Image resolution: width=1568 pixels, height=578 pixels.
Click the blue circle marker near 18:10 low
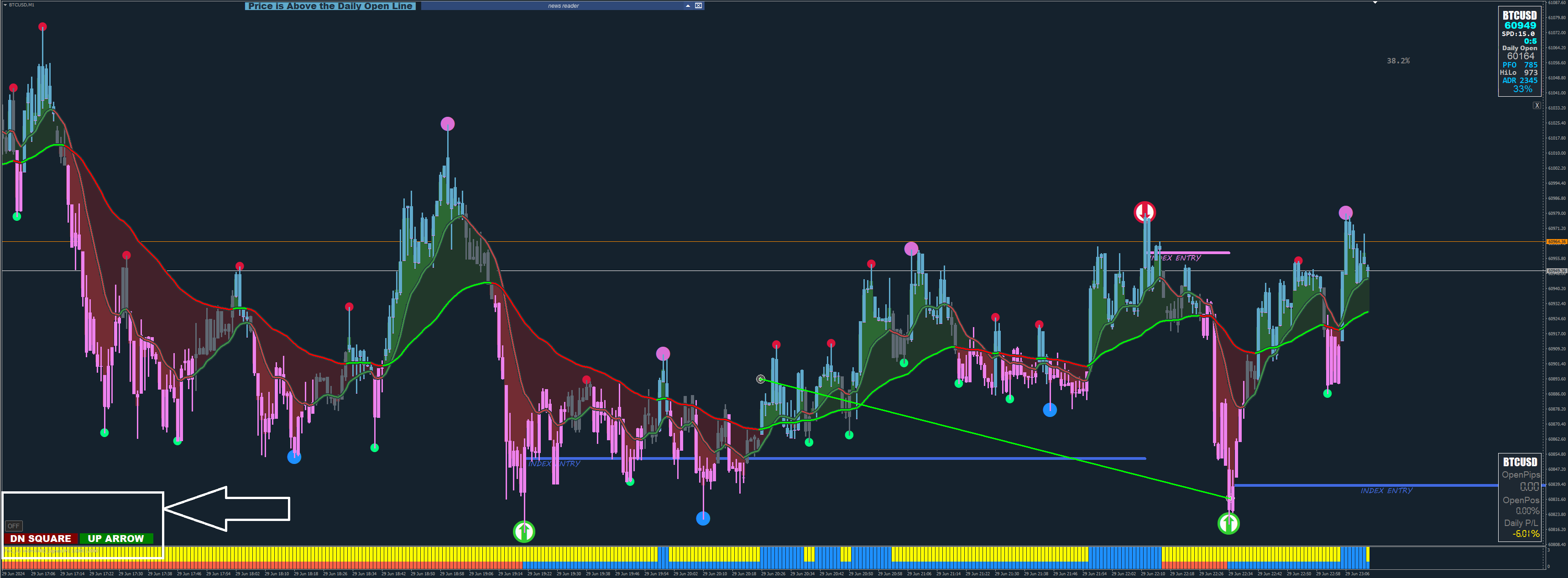click(x=294, y=457)
